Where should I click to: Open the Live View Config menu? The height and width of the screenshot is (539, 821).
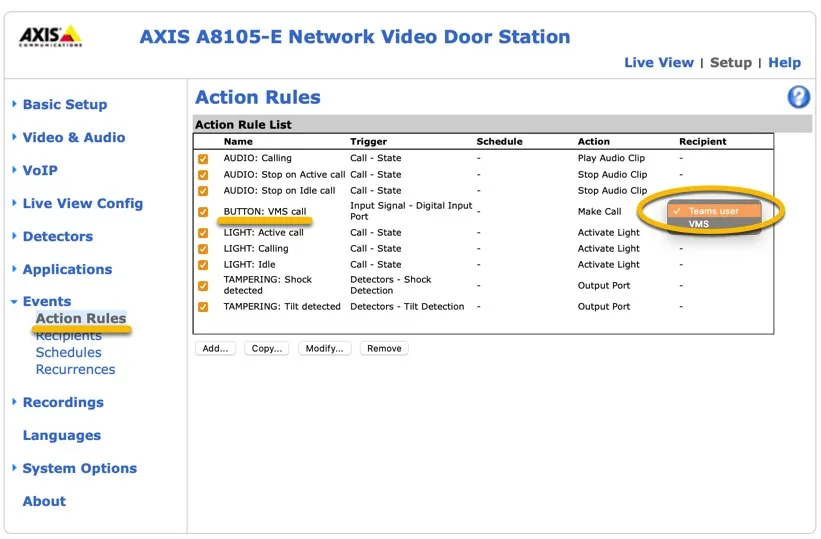(83, 203)
